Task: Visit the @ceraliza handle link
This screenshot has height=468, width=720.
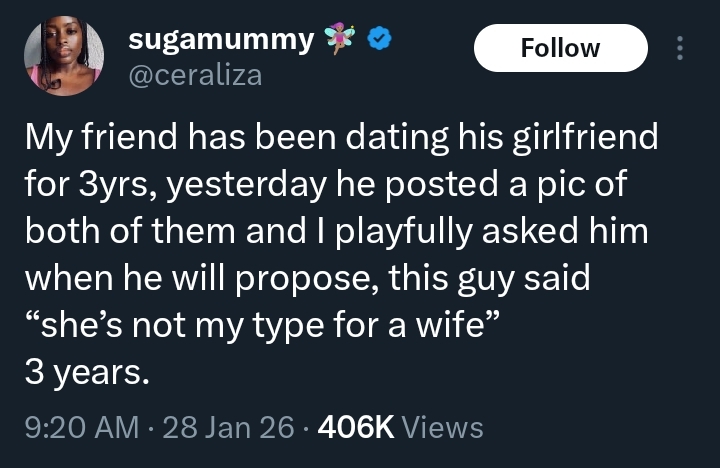Action: [195, 74]
